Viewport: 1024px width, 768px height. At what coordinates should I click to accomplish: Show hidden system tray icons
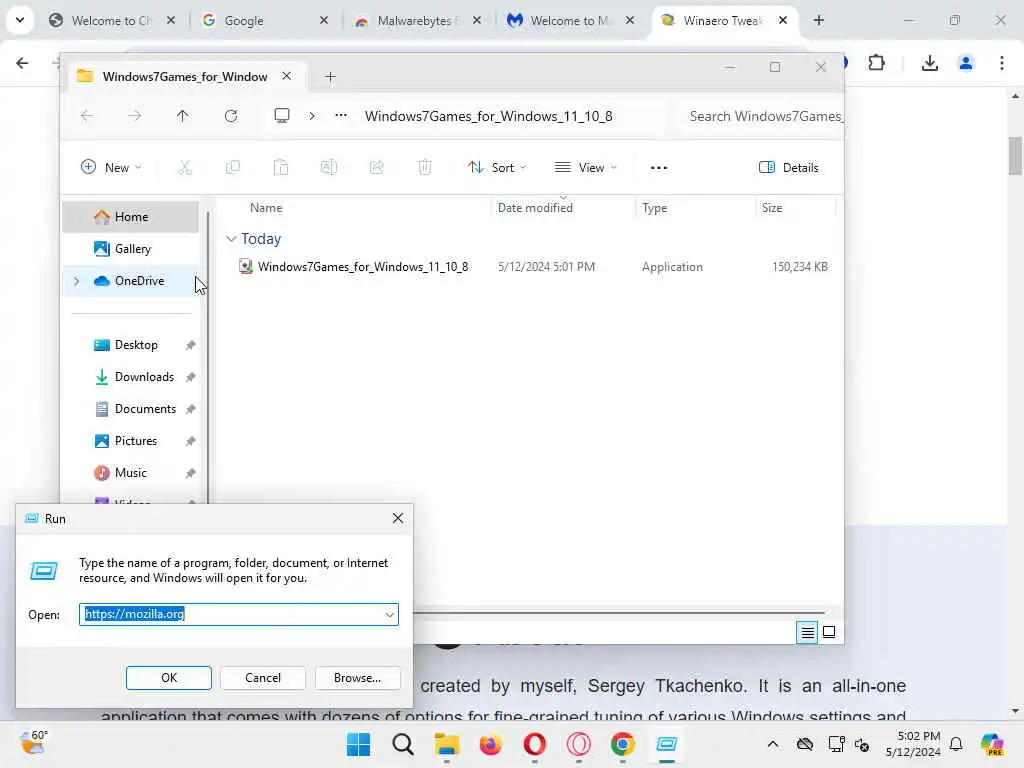(773, 744)
